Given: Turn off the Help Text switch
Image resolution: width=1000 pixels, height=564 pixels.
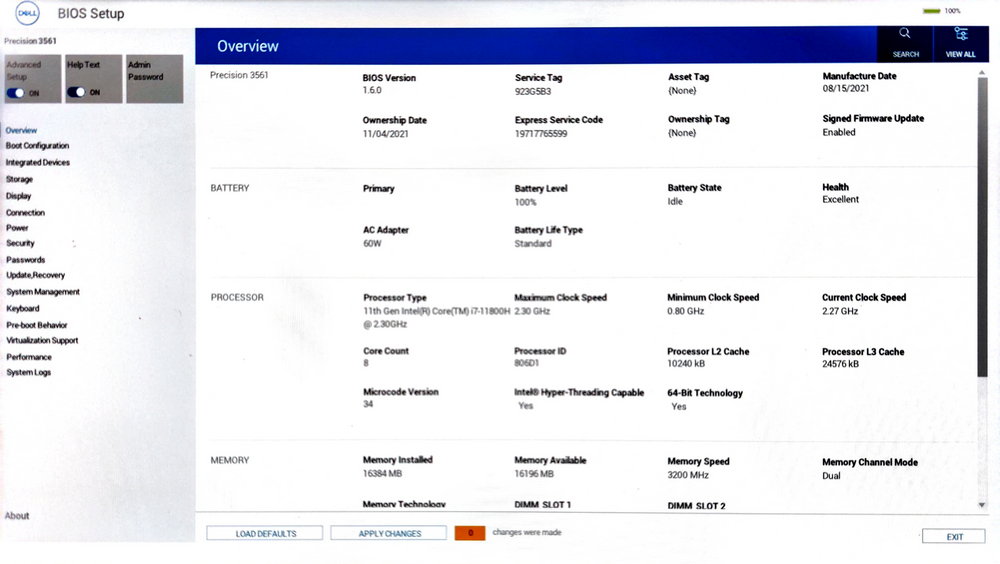Looking at the screenshot, I should point(78,92).
